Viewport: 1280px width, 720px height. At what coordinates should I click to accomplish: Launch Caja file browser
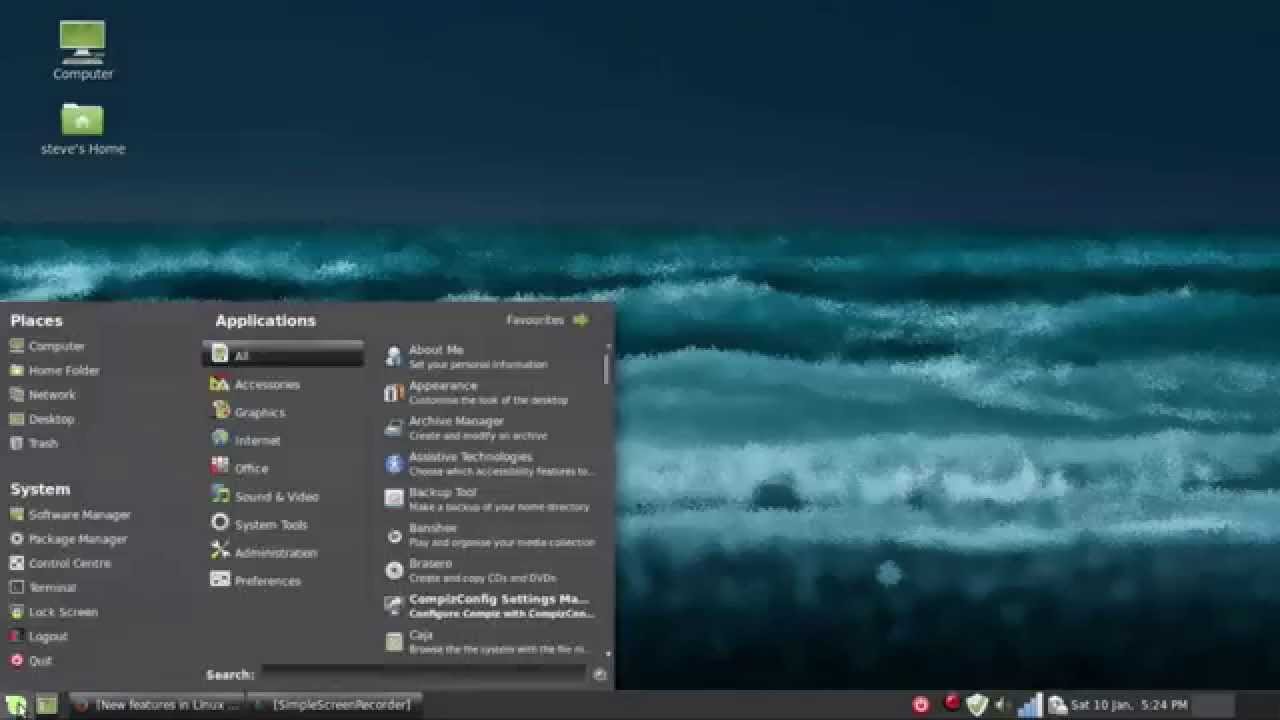(491, 641)
